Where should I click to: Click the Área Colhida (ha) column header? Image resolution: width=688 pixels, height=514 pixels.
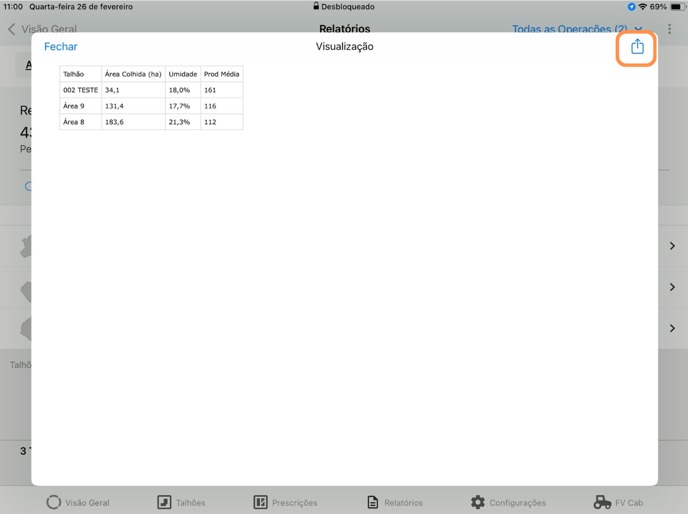133,74
